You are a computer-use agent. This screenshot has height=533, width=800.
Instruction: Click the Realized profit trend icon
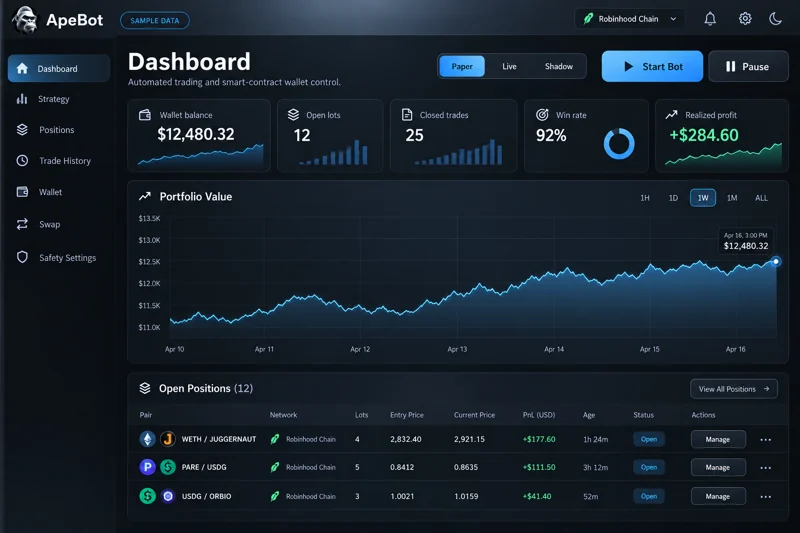671,115
